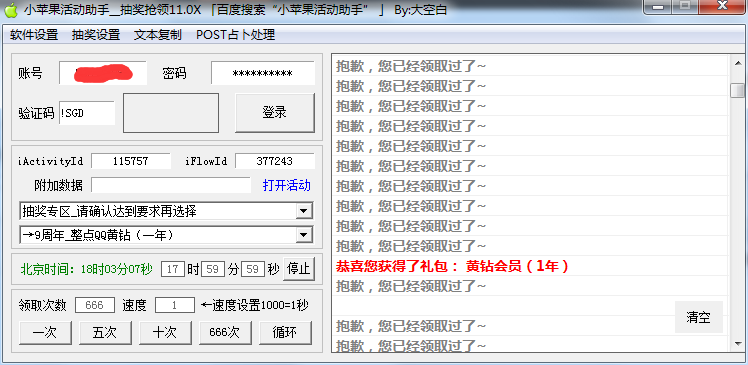Click the 登录 login button
The image size is (748, 365).
click(x=275, y=113)
